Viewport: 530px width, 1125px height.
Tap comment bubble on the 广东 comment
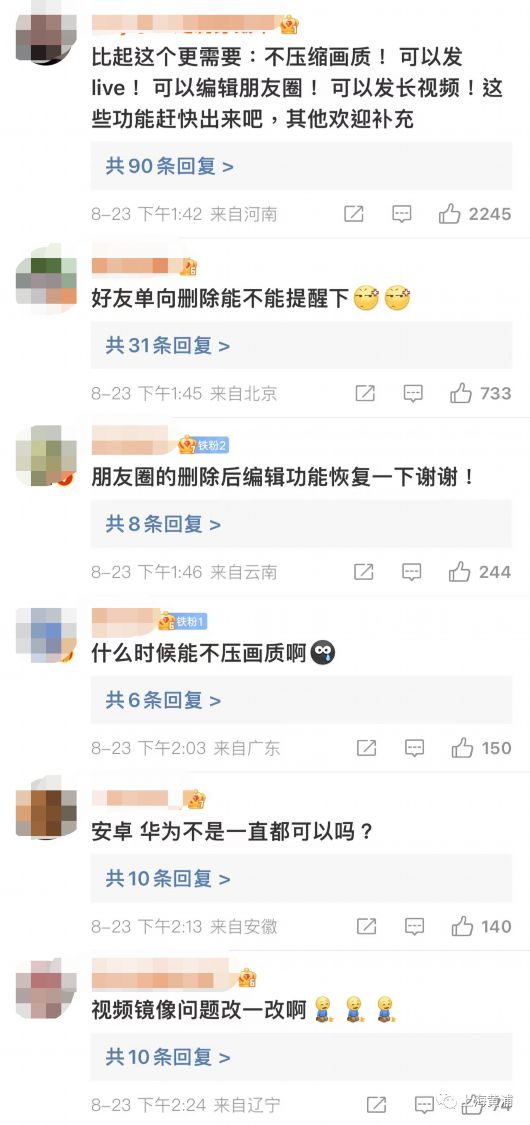(415, 748)
